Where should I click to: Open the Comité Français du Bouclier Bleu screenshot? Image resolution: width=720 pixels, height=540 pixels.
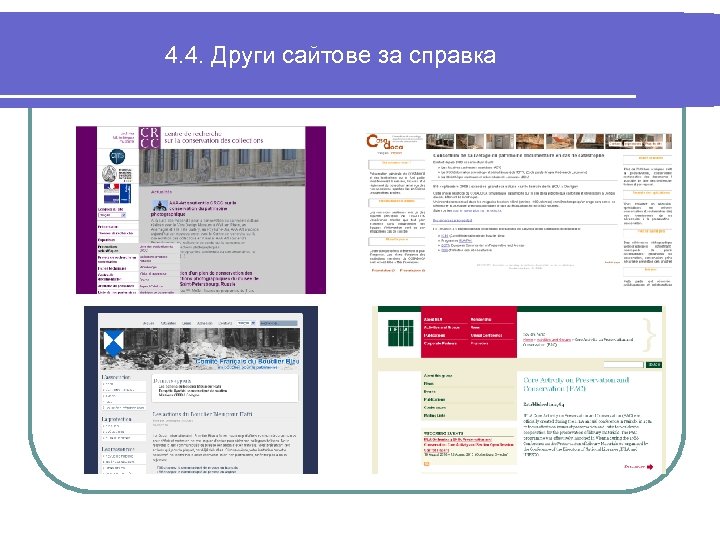pyautogui.click(x=201, y=390)
